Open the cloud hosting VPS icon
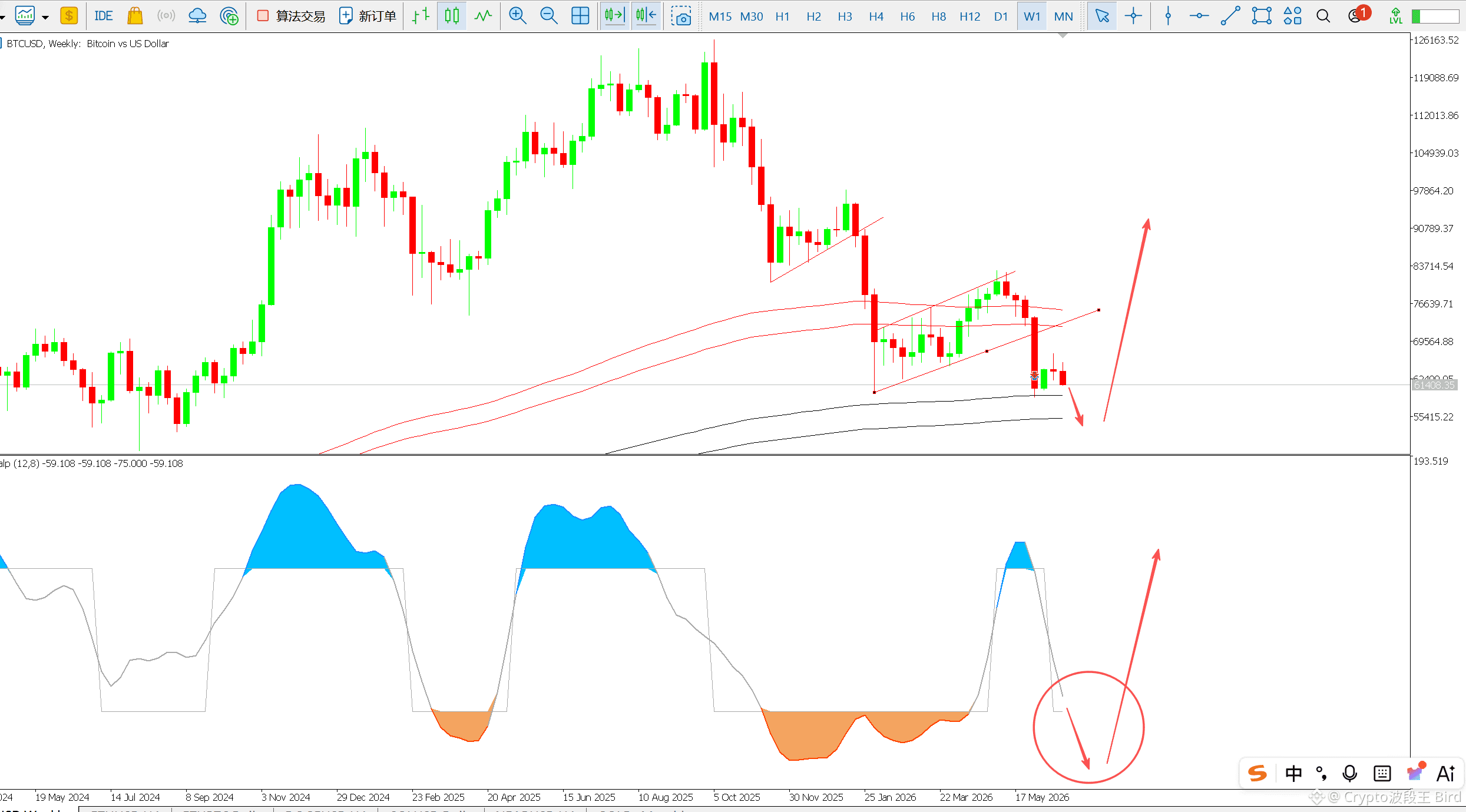This screenshot has width=1466, height=812. coord(197,16)
